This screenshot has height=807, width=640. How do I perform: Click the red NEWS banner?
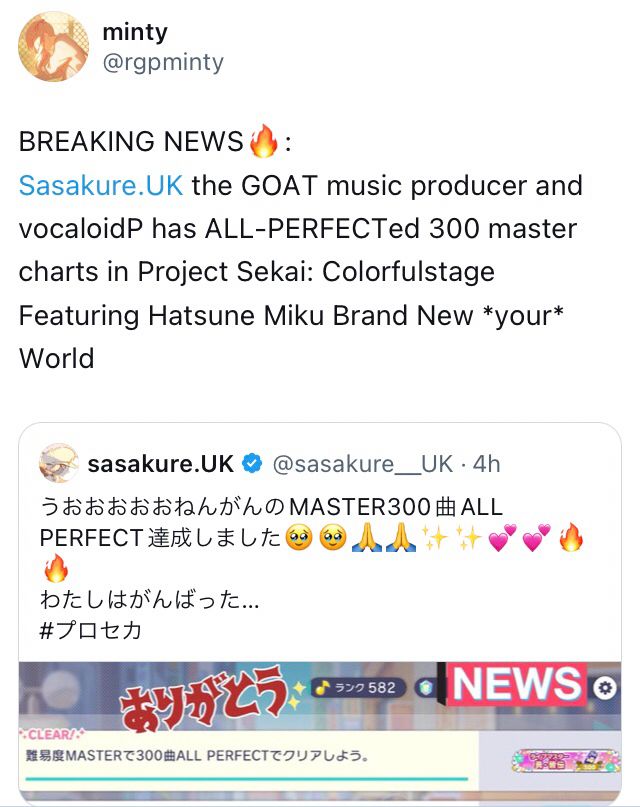[517, 684]
